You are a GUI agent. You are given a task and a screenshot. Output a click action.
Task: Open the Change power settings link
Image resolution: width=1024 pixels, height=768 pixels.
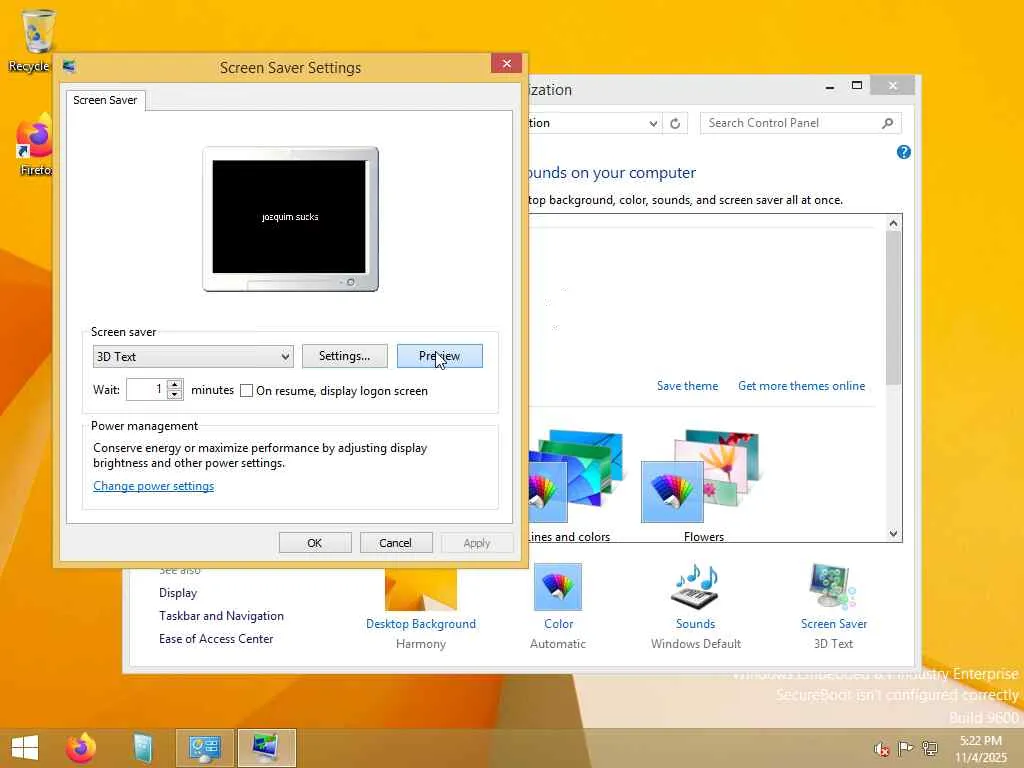(x=153, y=486)
